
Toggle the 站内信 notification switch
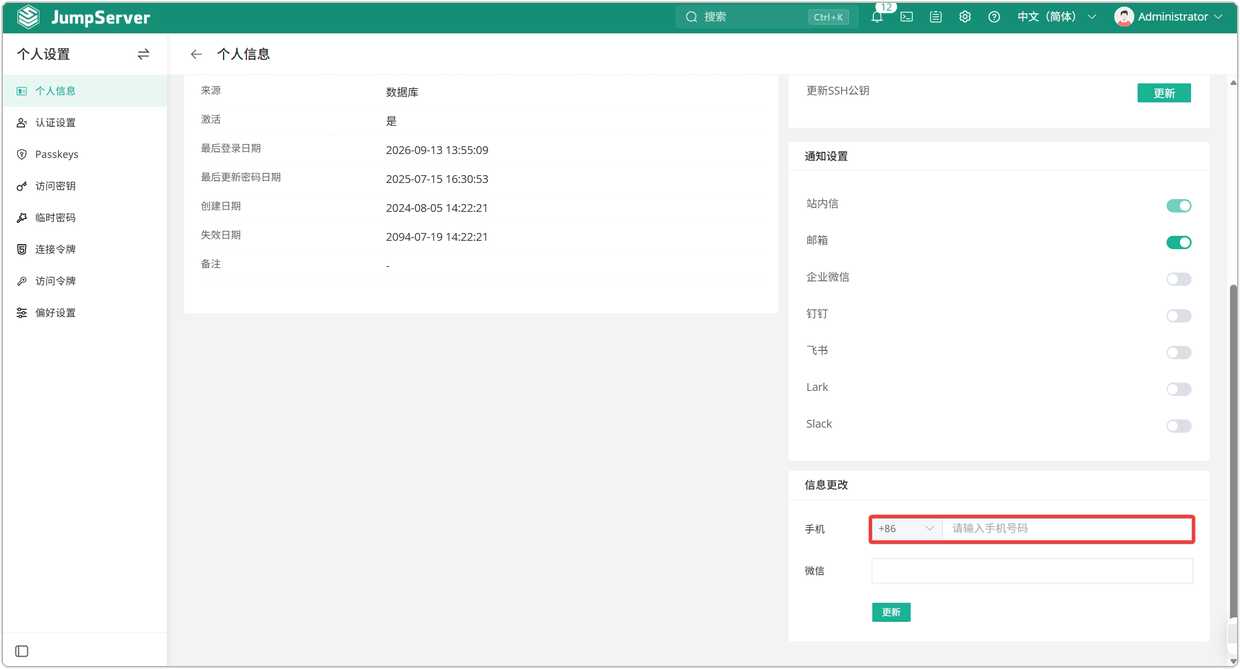(x=1179, y=206)
